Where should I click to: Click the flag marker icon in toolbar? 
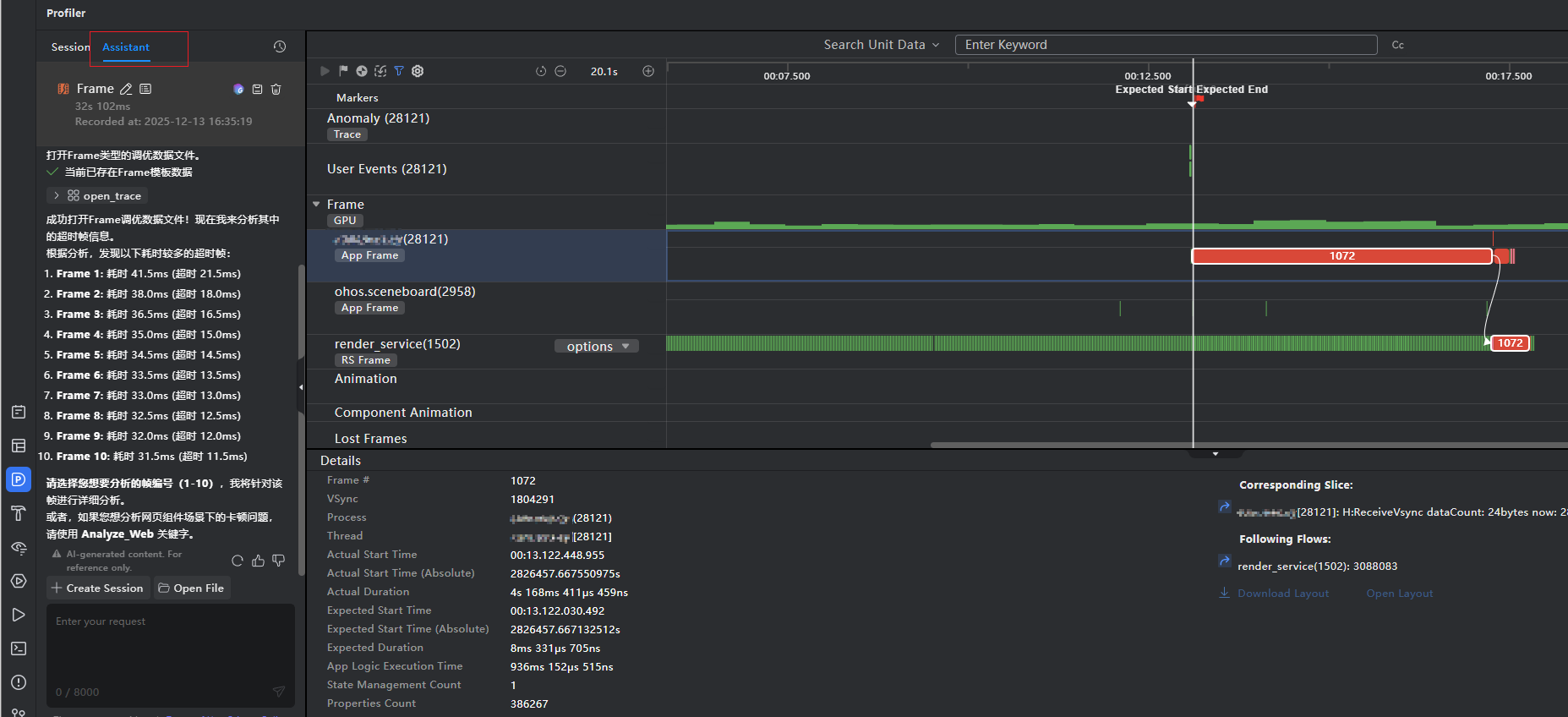click(343, 71)
